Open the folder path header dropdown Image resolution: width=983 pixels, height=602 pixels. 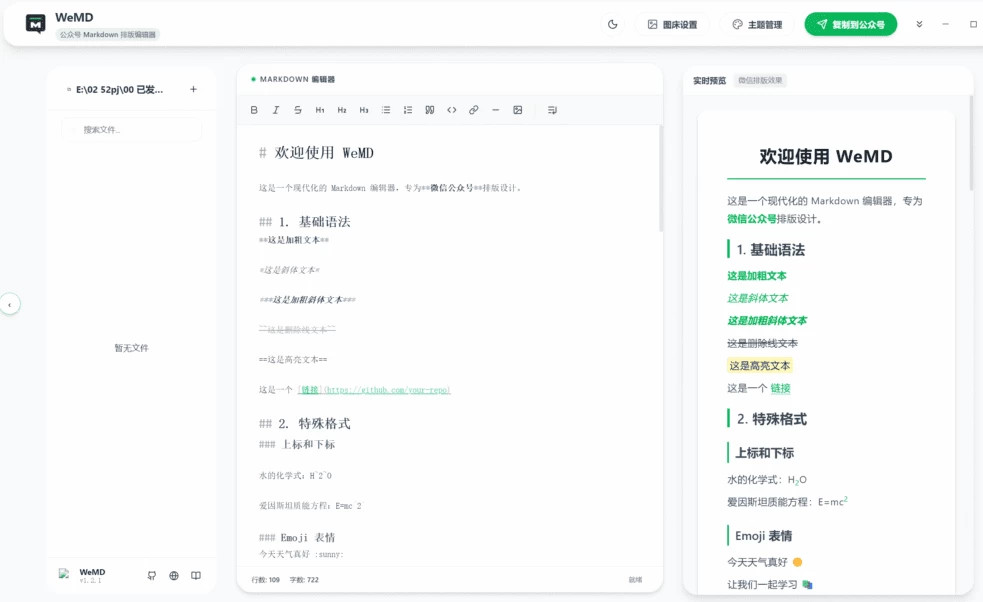(x=120, y=90)
